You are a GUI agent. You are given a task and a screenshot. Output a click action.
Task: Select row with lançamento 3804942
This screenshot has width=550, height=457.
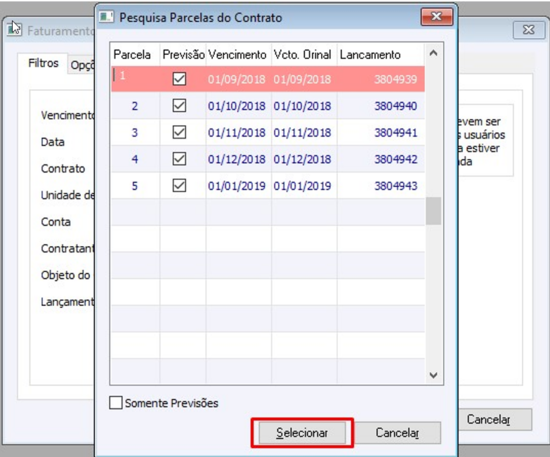point(268,159)
